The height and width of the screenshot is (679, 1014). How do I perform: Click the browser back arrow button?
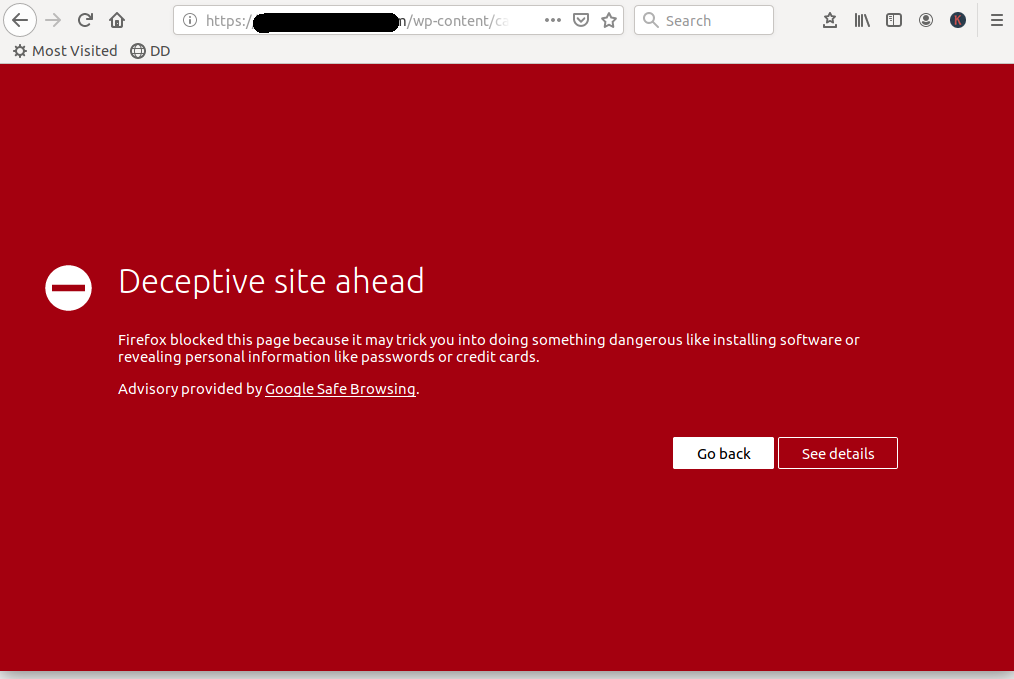(20, 20)
